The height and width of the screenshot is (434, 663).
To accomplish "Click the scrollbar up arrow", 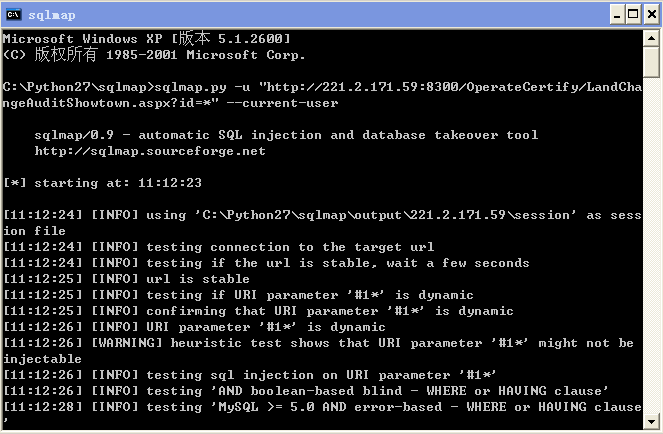I will (651, 39).
